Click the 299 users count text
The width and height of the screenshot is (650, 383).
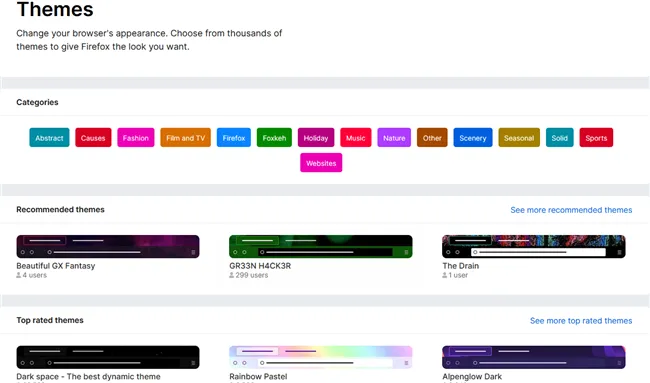pyautogui.click(x=252, y=275)
